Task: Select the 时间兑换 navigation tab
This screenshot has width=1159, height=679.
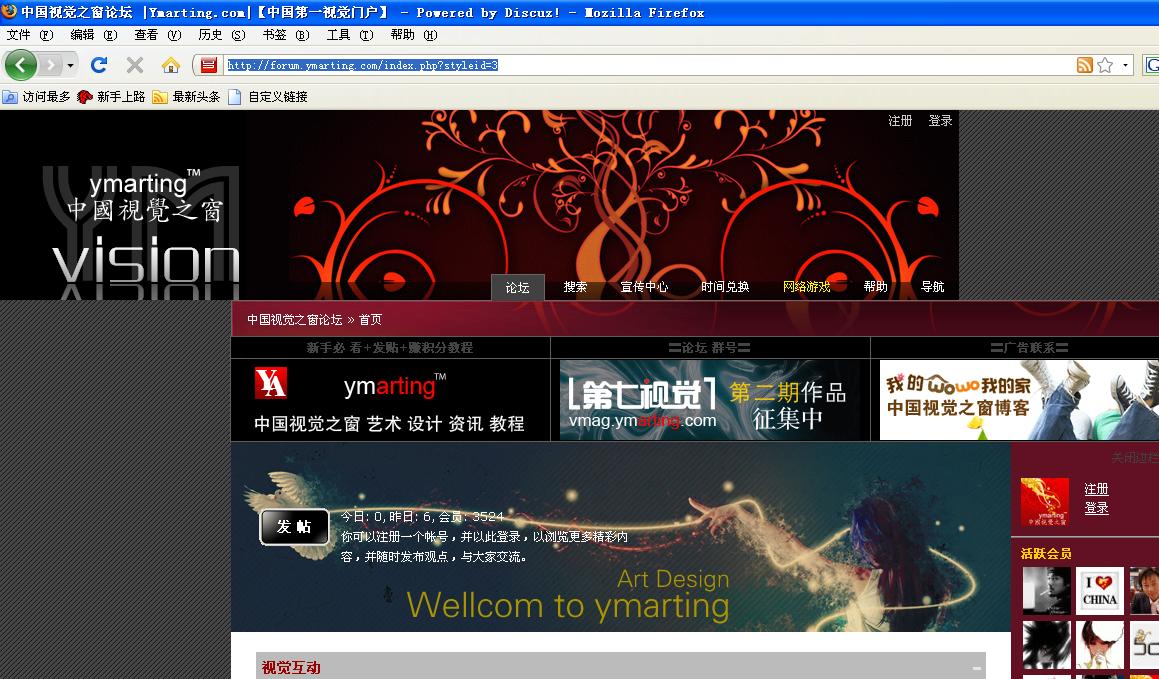Action: [725, 287]
